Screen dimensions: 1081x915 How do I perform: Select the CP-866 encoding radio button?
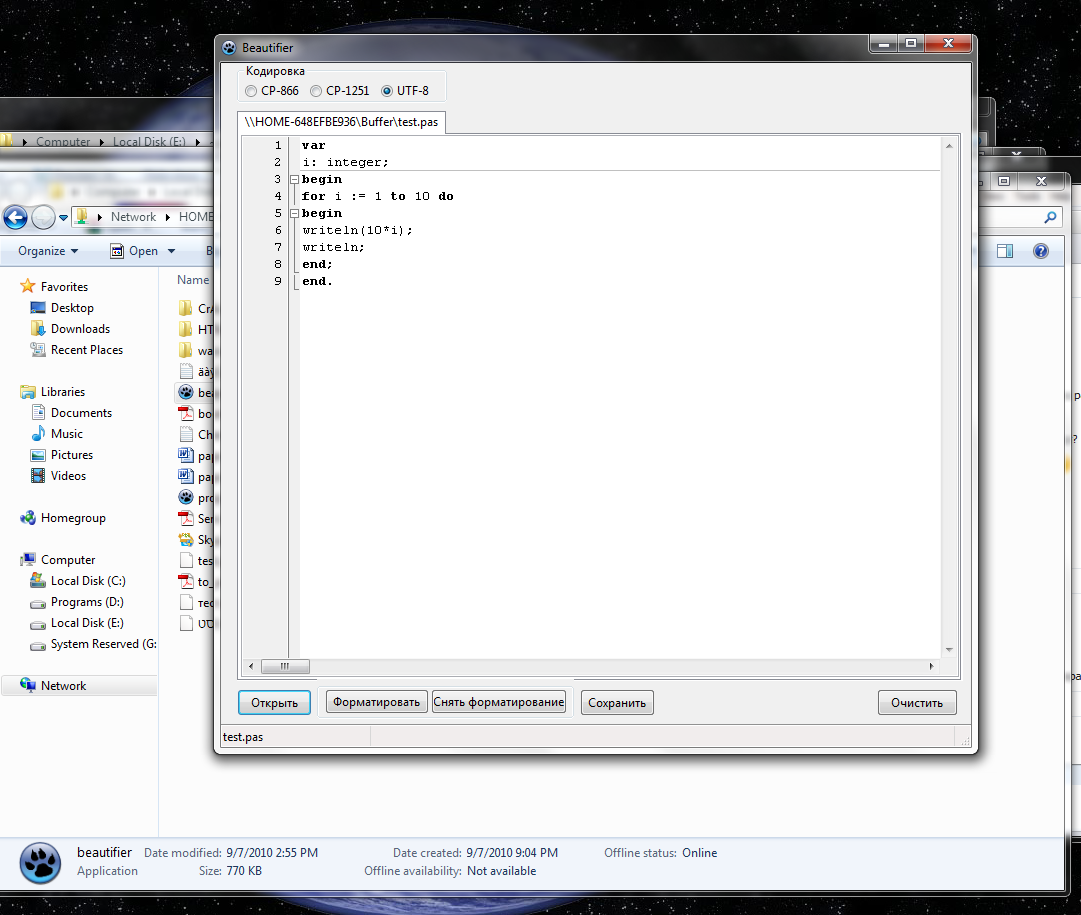click(251, 91)
